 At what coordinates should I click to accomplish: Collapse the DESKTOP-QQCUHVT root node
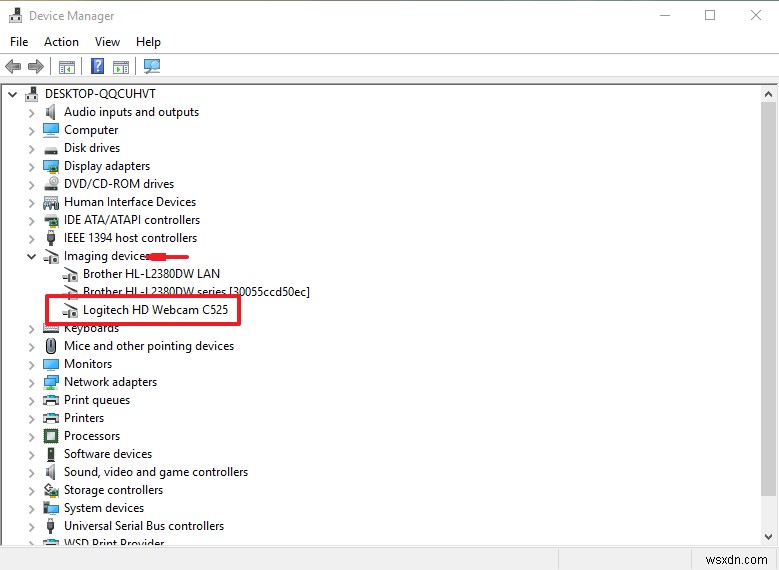click(x=12, y=94)
